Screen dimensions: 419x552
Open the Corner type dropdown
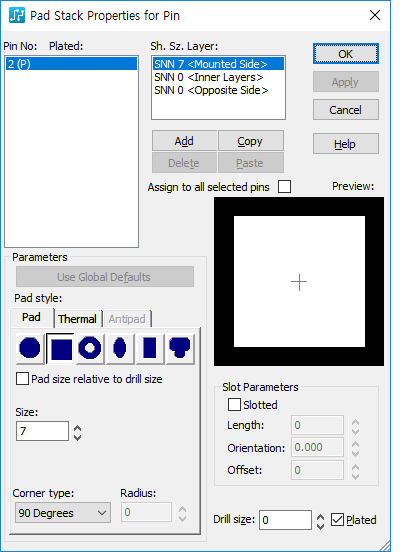tap(63, 513)
